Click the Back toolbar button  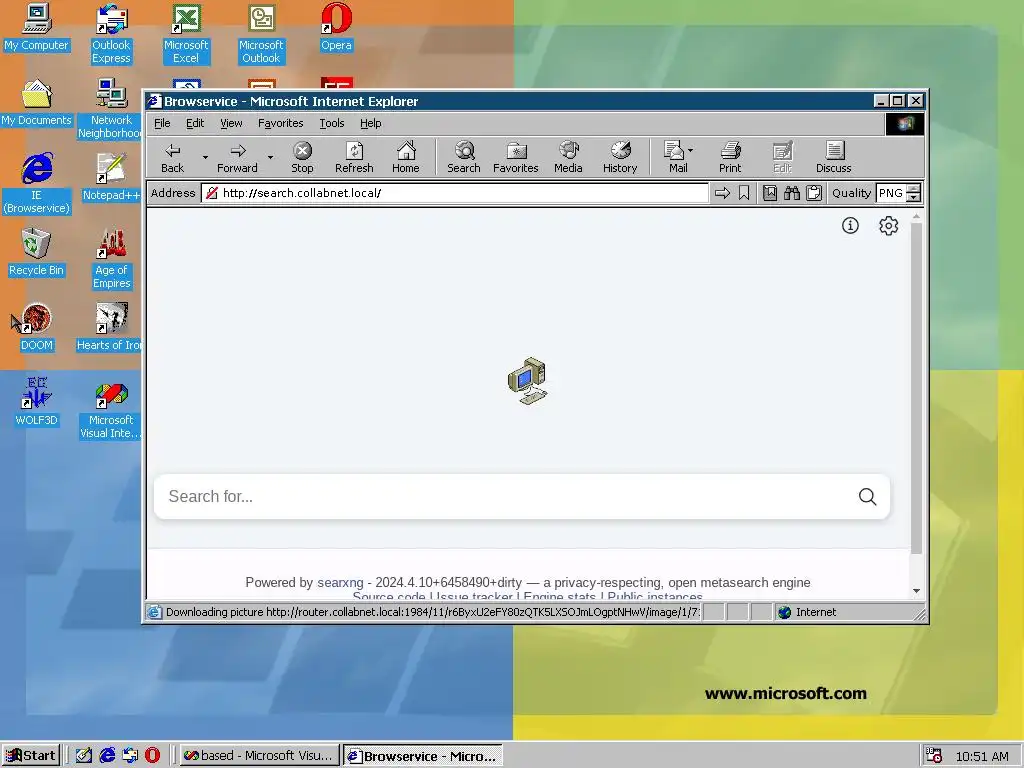coord(172,157)
